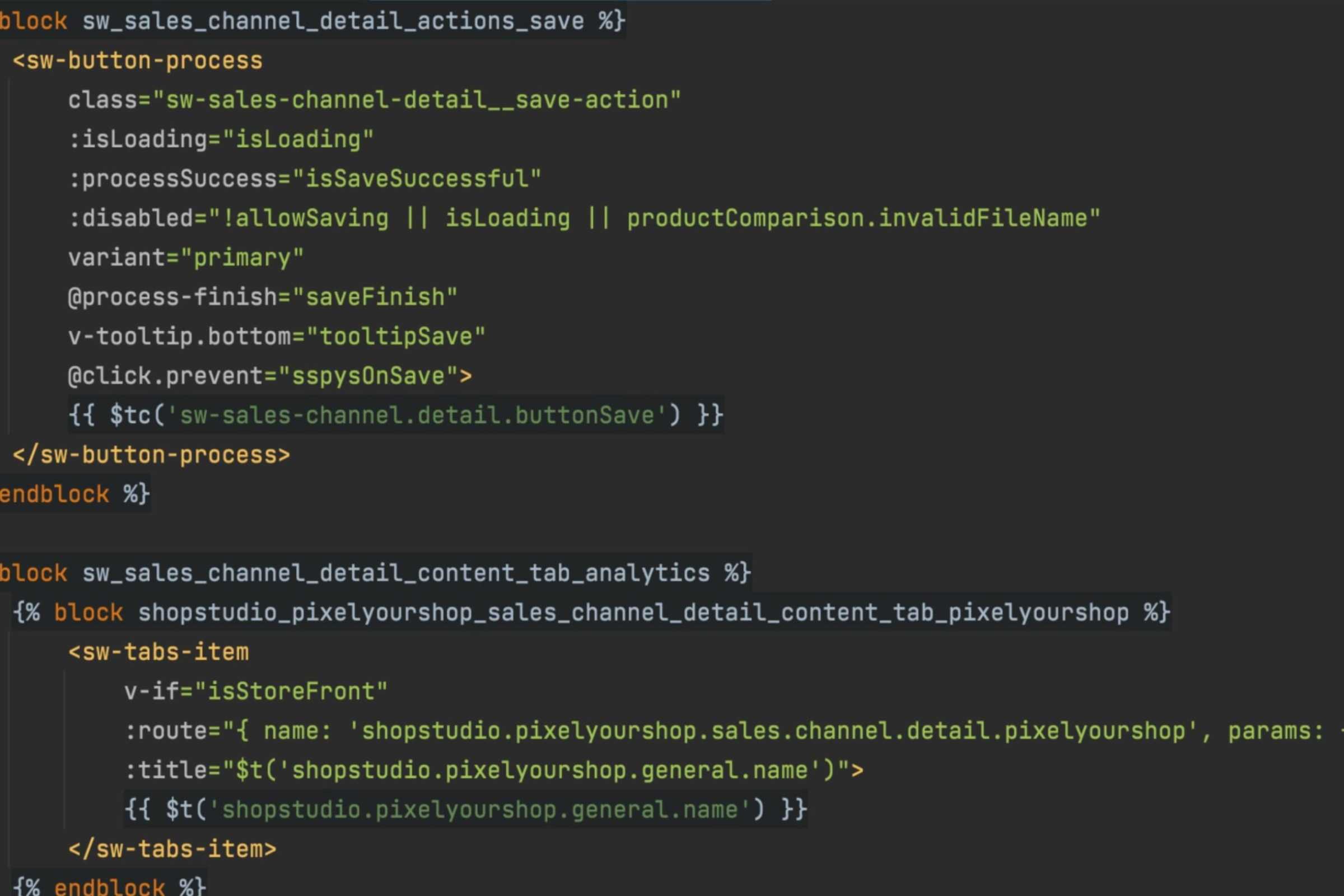Place cursor on the tooltipSave value
1344x896 pixels.
point(395,337)
